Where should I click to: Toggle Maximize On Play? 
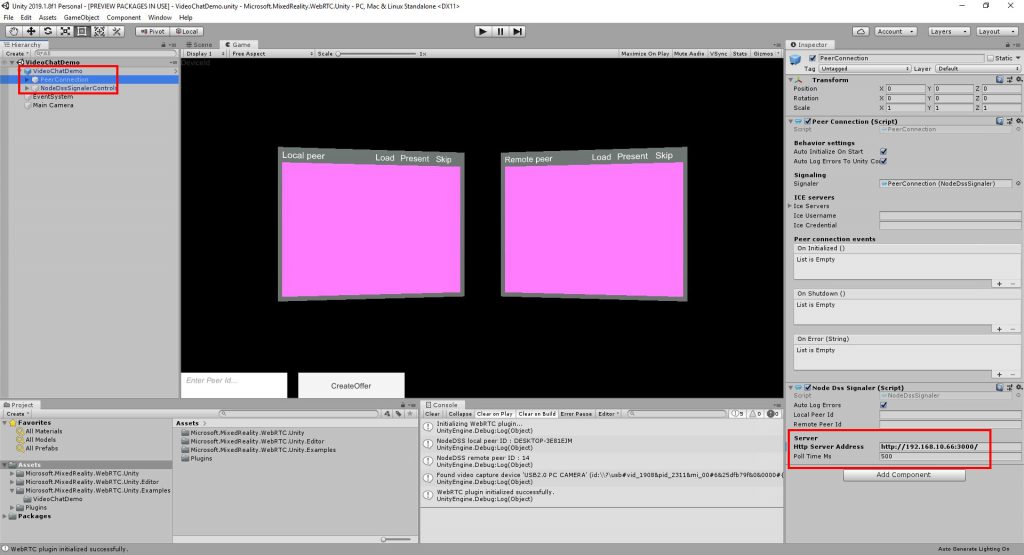(x=645, y=54)
